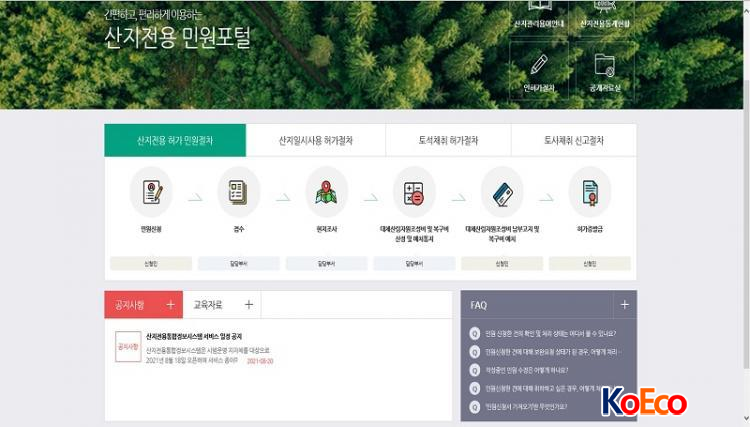This screenshot has width=750, height=427.
Task: Switch to the 산지일시사용 허가절차 tab
Action: coord(316,140)
